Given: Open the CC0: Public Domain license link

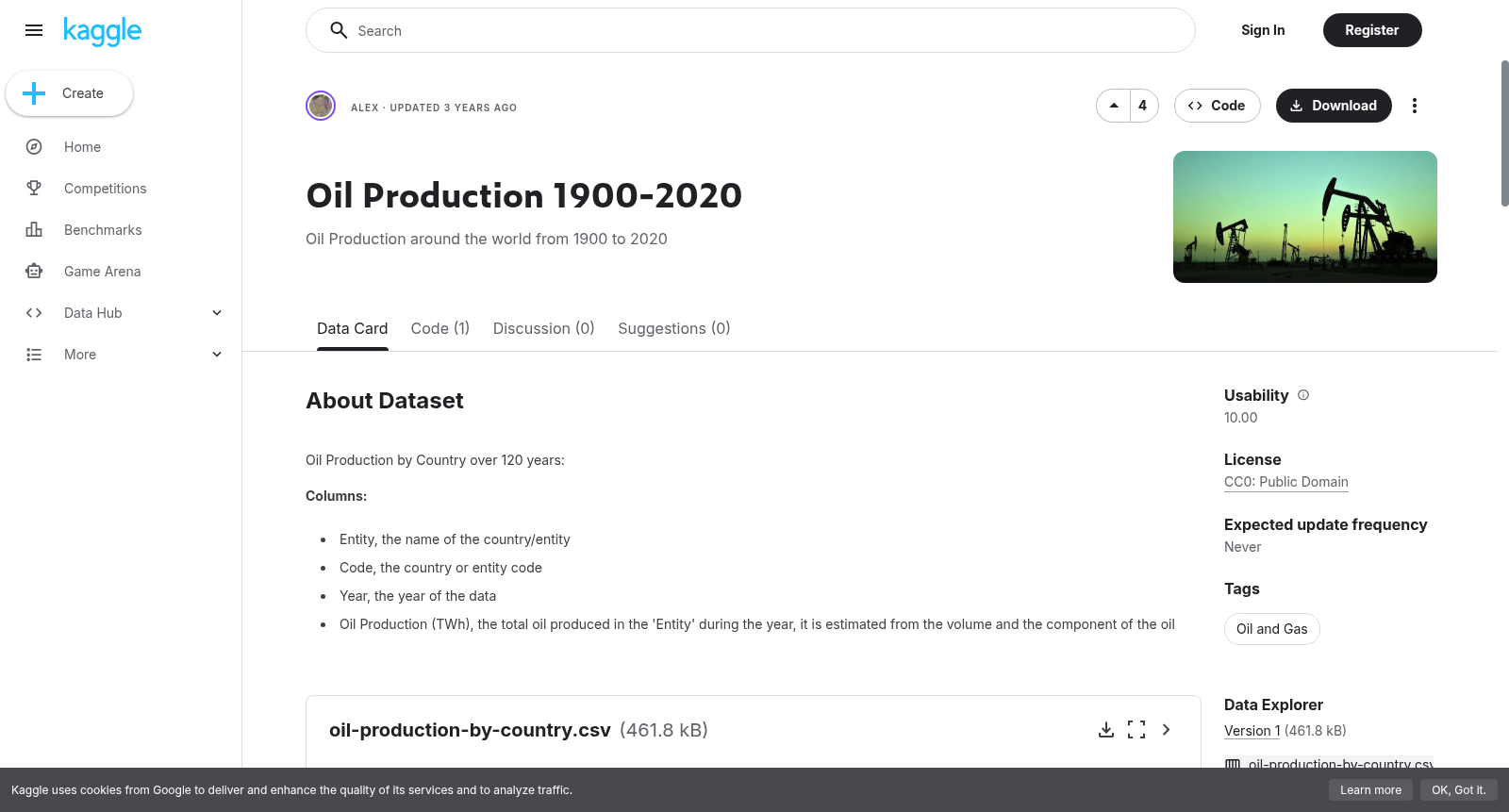Looking at the screenshot, I should click(x=1286, y=482).
